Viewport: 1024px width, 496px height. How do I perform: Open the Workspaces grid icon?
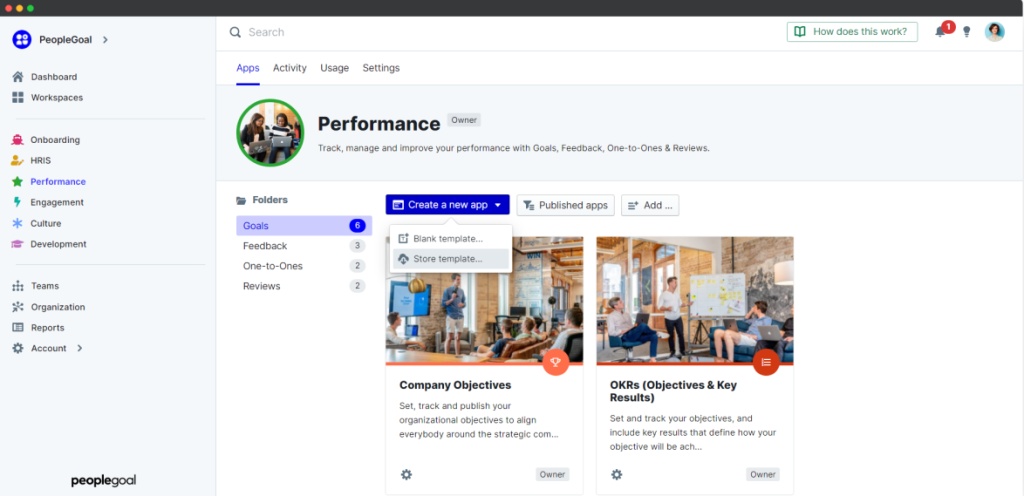(x=18, y=98)
